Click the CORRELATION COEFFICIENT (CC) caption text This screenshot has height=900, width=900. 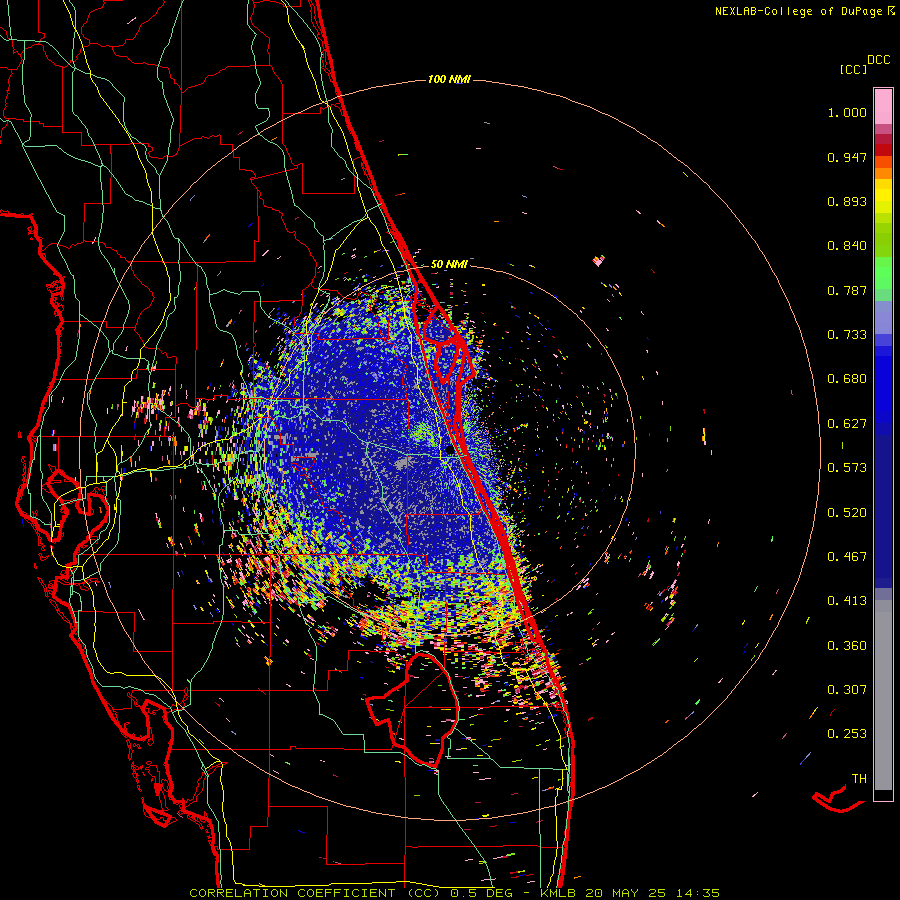point(315,893)
